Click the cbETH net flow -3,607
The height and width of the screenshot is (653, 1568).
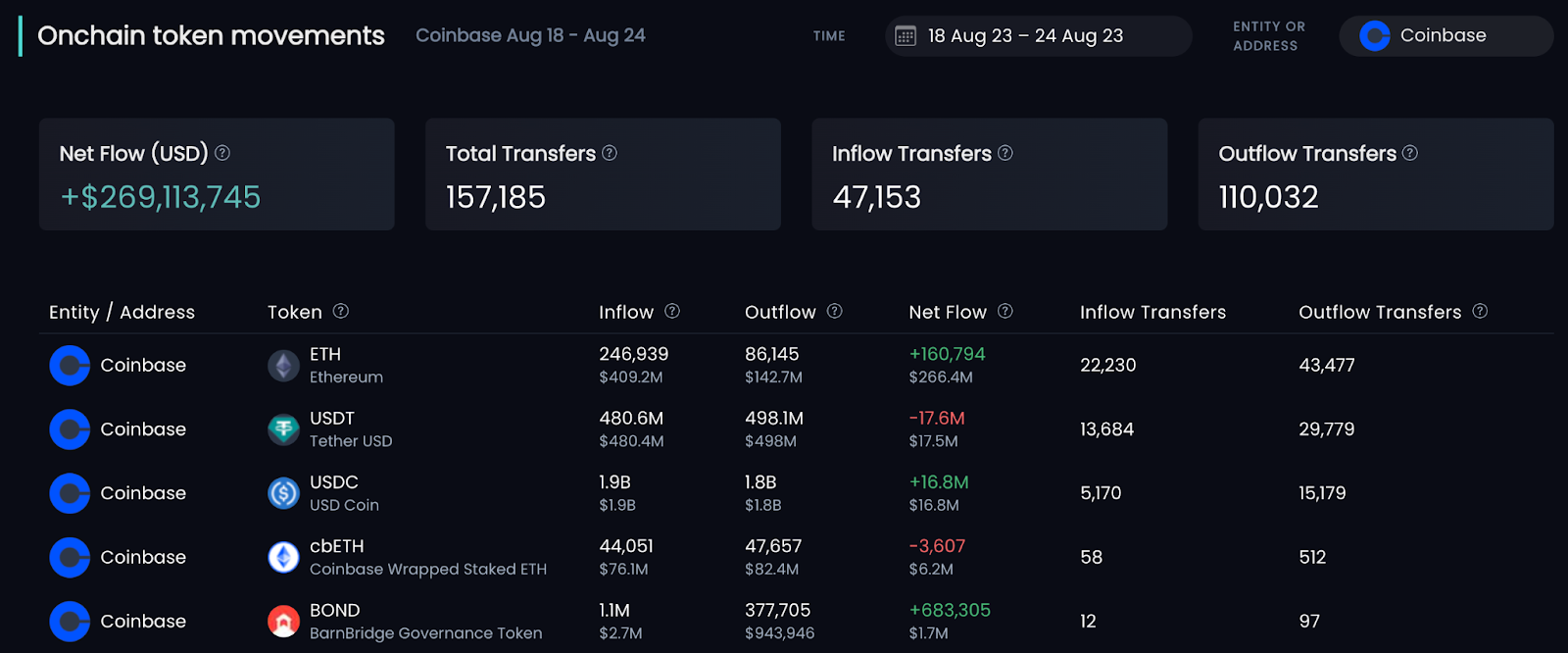coord(937,545)
